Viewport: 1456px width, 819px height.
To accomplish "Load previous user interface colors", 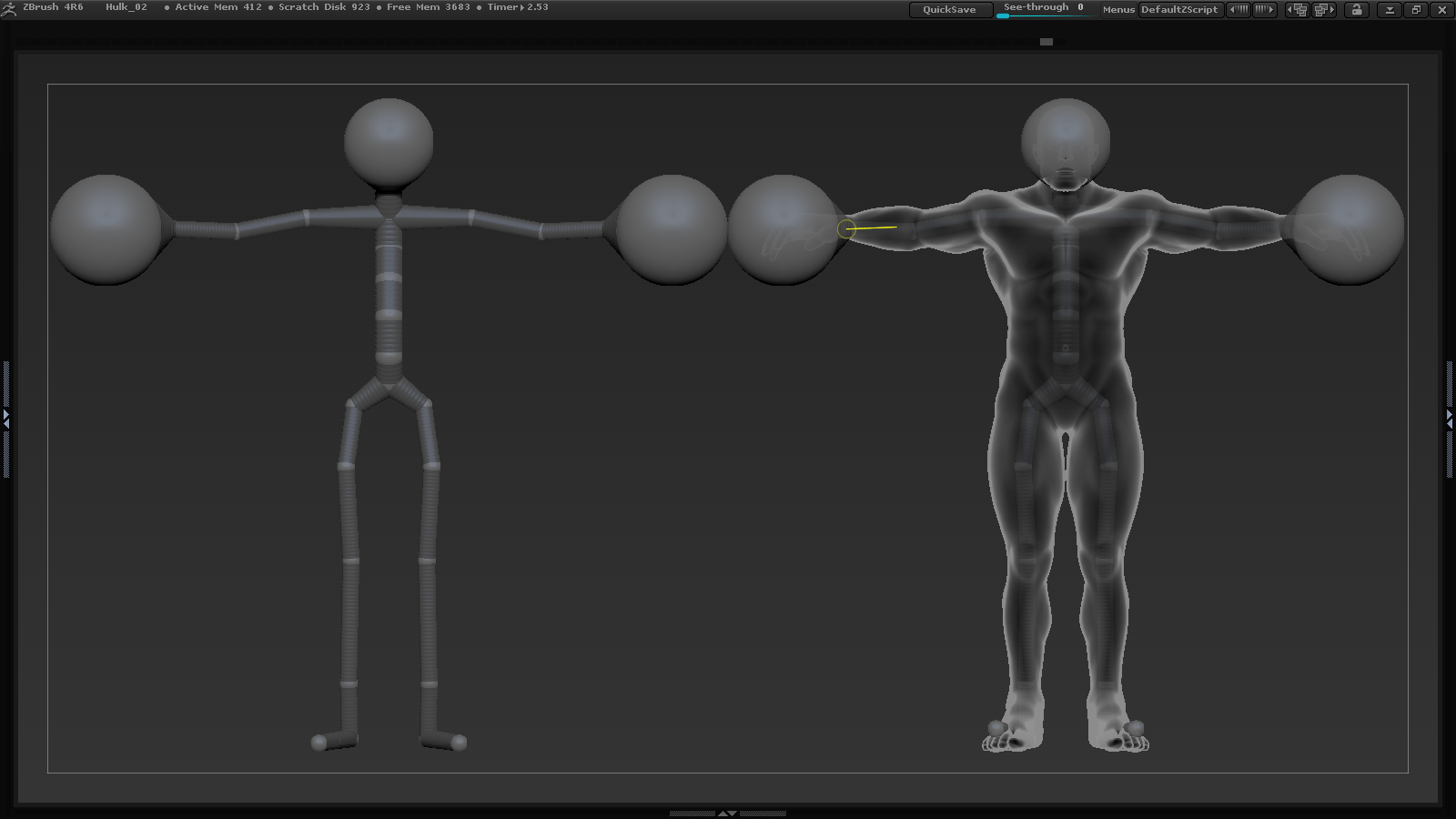I will pyautogui.click(x=1239, y=9).
